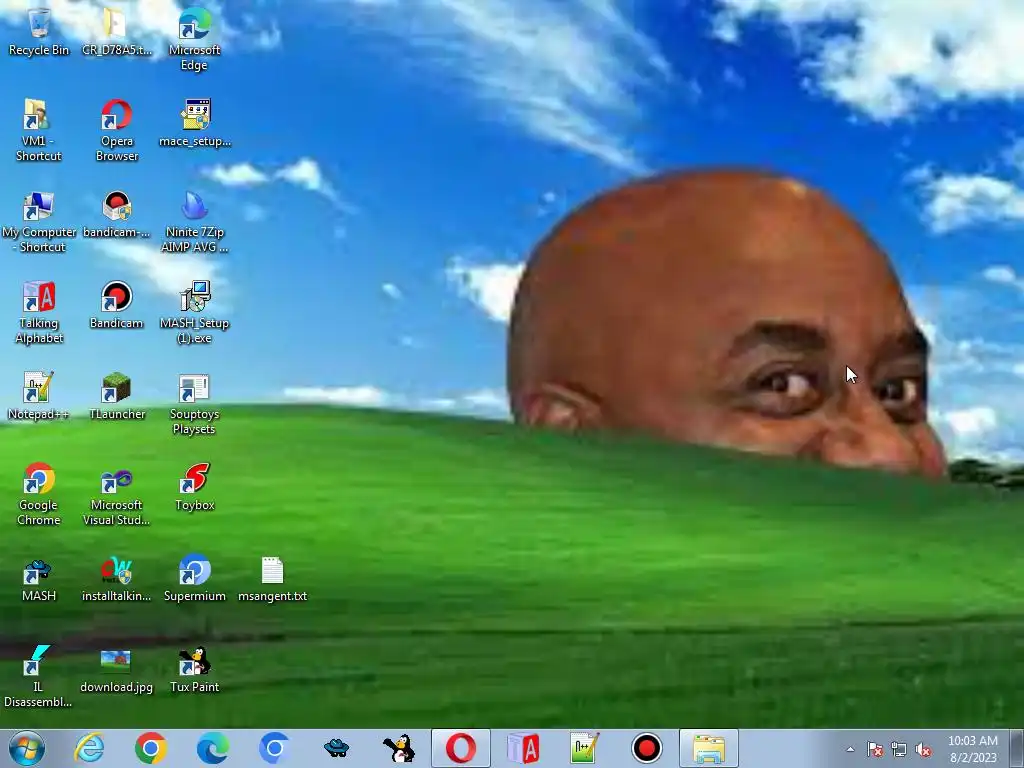Select the msangent.txt file icon
This screenshot has width=1024, height=768.
pos(272,578)
